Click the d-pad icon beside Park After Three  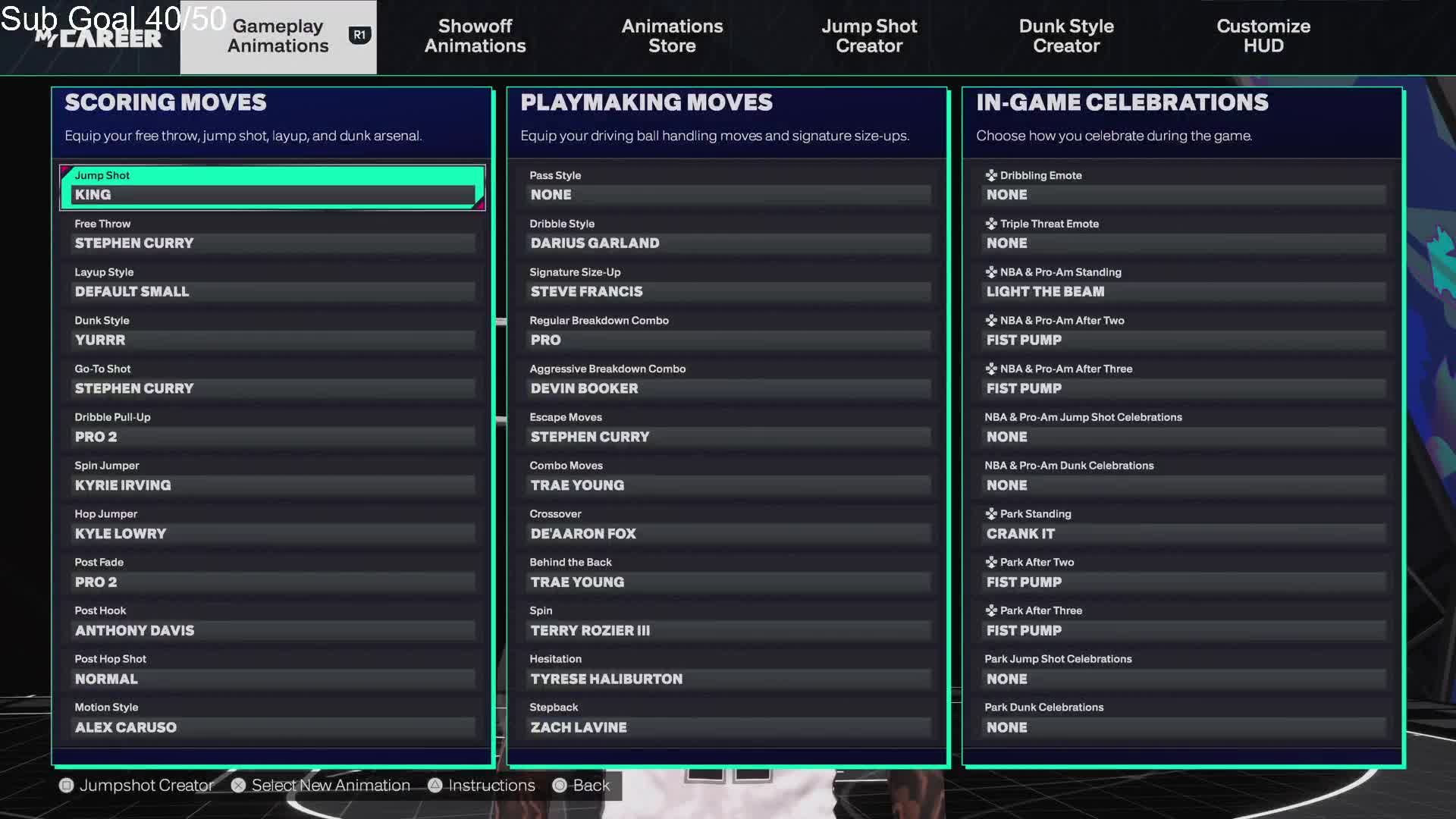991,610
